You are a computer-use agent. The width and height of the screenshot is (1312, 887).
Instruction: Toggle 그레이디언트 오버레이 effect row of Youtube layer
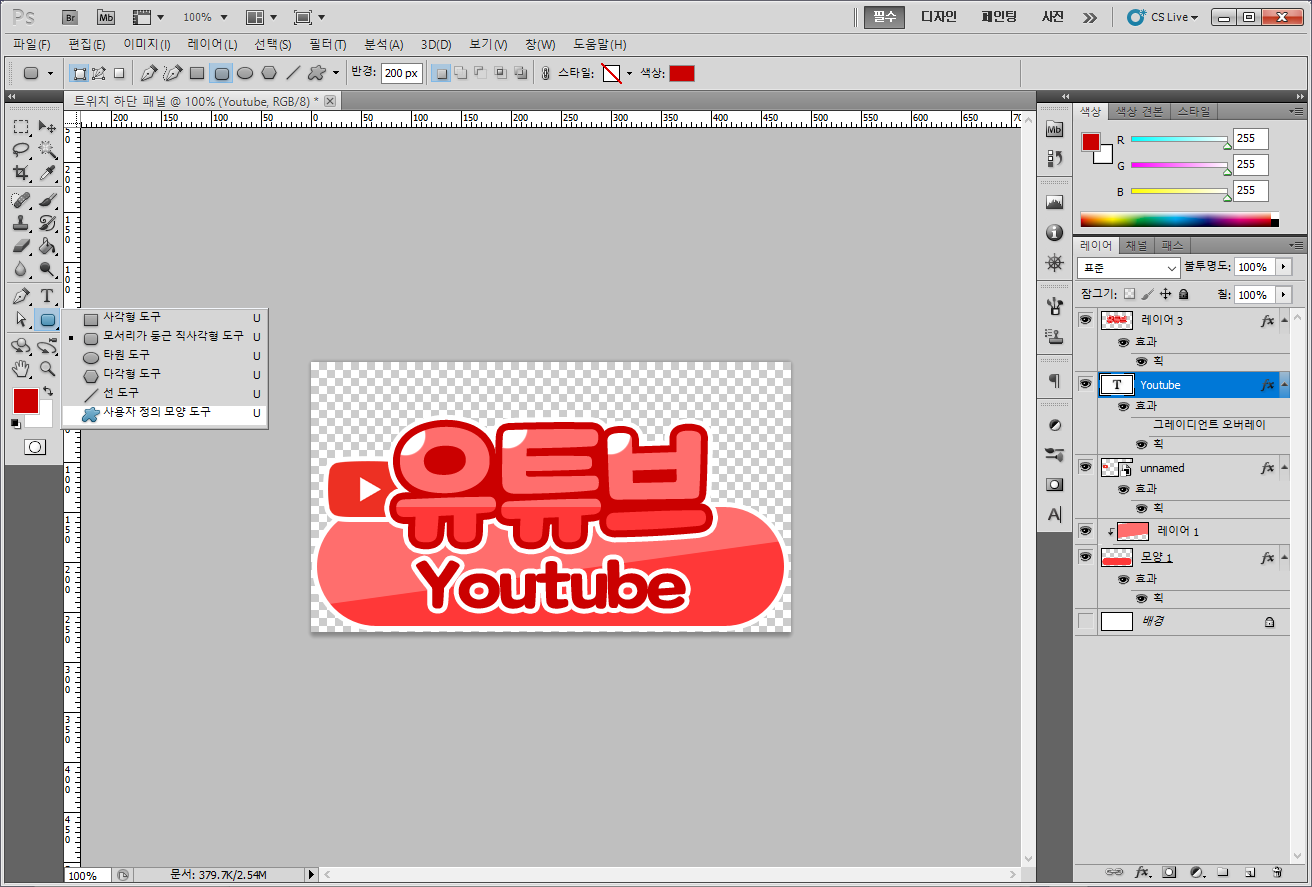tap(1209, 425)
